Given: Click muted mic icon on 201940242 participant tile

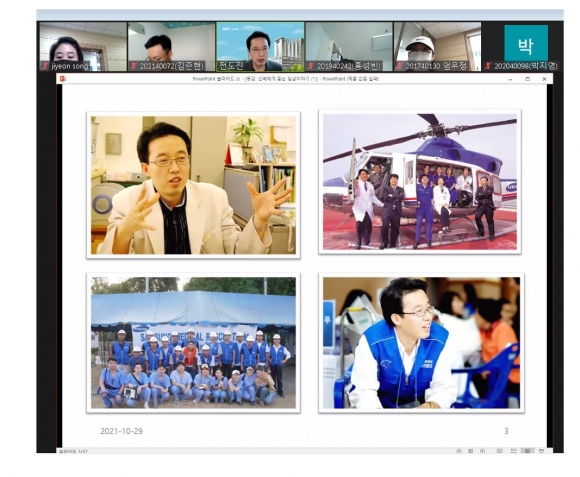Looking at the screenshot, I should [311, 66].
